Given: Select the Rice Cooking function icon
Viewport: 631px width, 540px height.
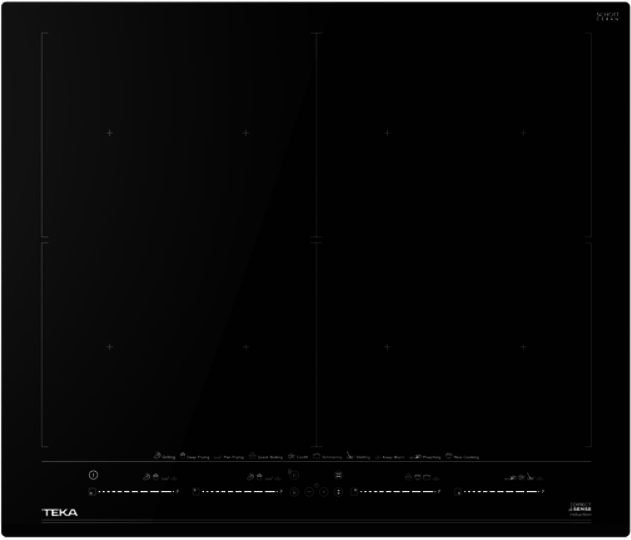Looking at the screenshot, I should point(450,456).
